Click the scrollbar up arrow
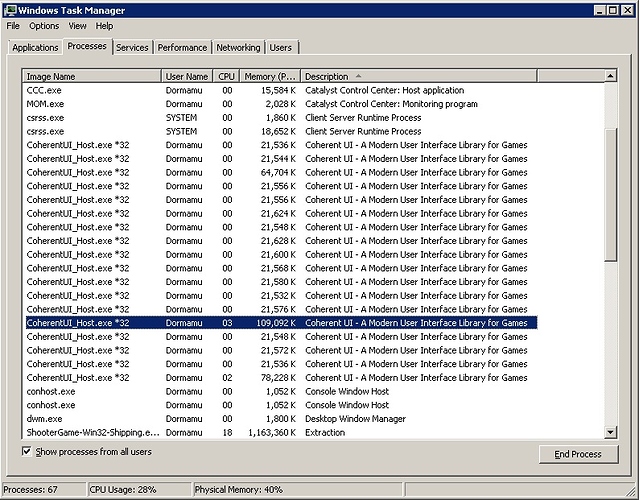The width and height of the screenshot is (639, 500). pyautogui.click(x=611, y=76)
